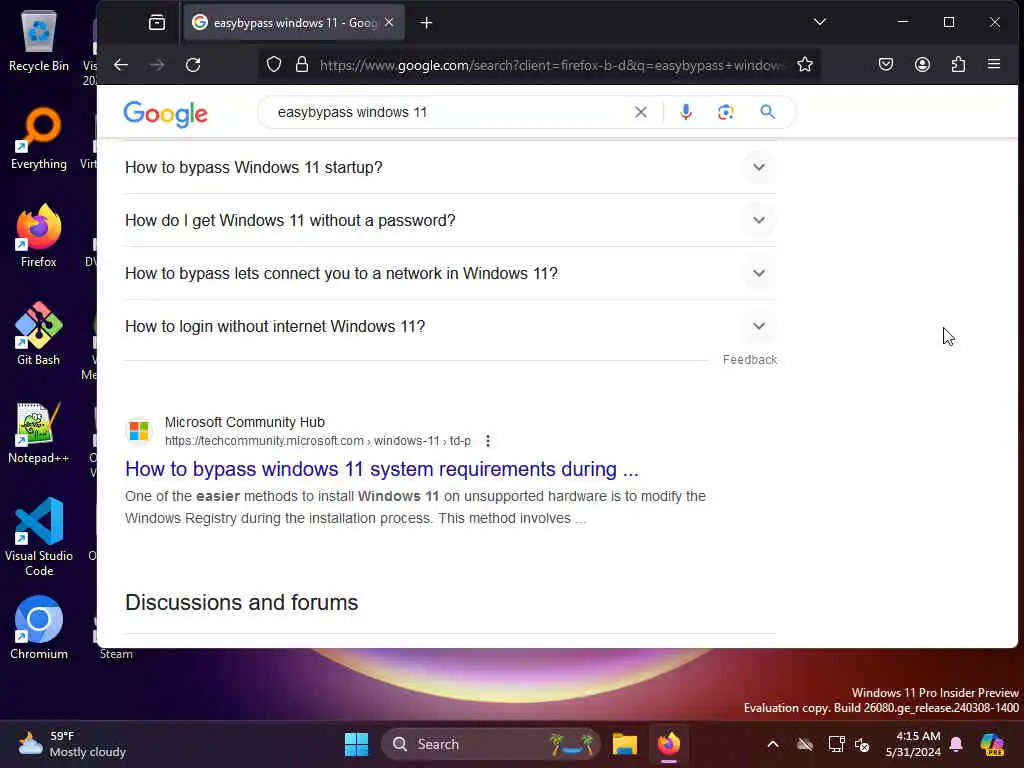Image resolution: width=1024 pixels, height=768 pixels.
Task: Open the Firefox View icon left of tabs
Action: (x=157, y=23)
